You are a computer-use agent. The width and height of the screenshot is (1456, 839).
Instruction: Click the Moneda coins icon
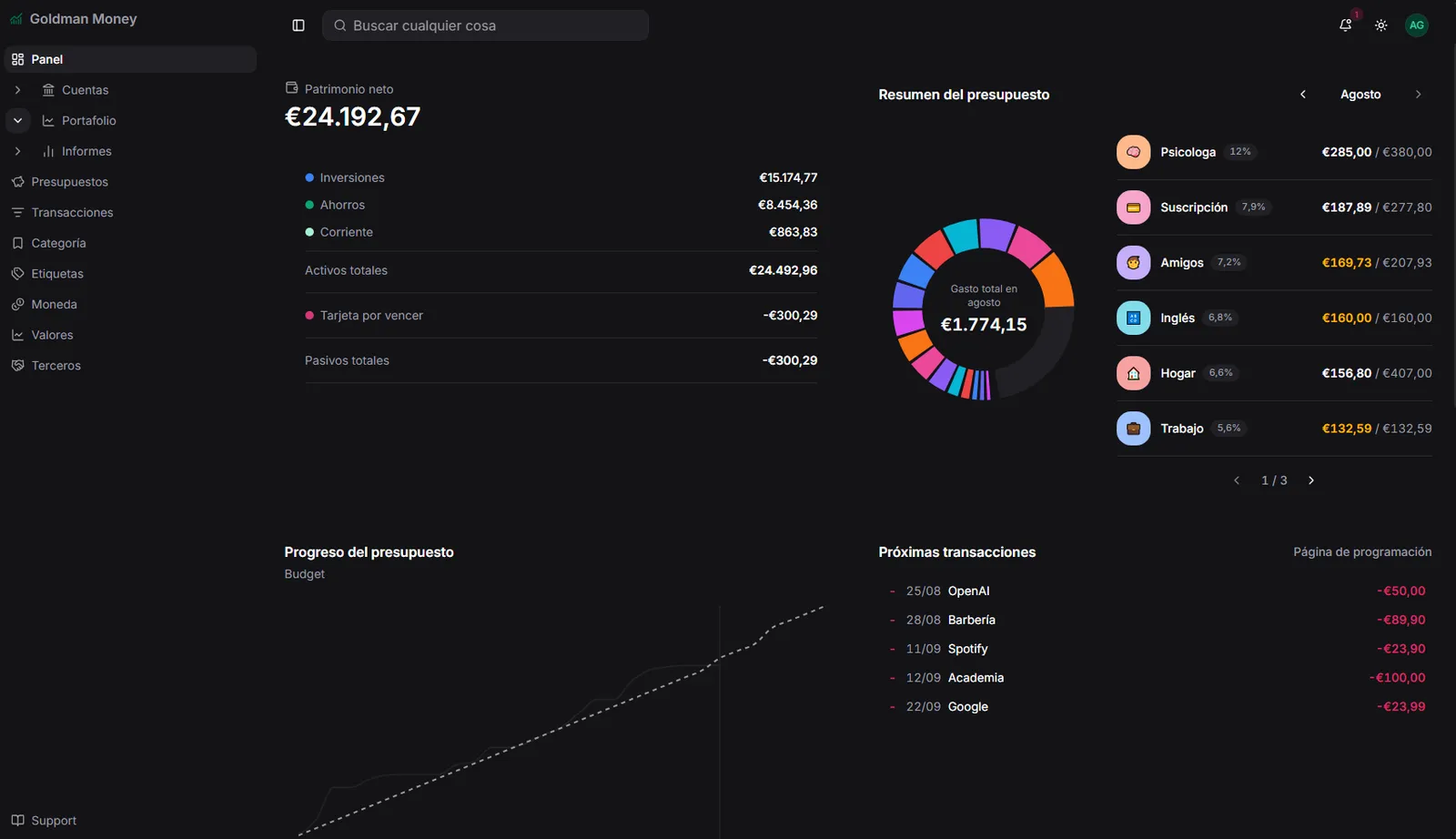(17, 304)
